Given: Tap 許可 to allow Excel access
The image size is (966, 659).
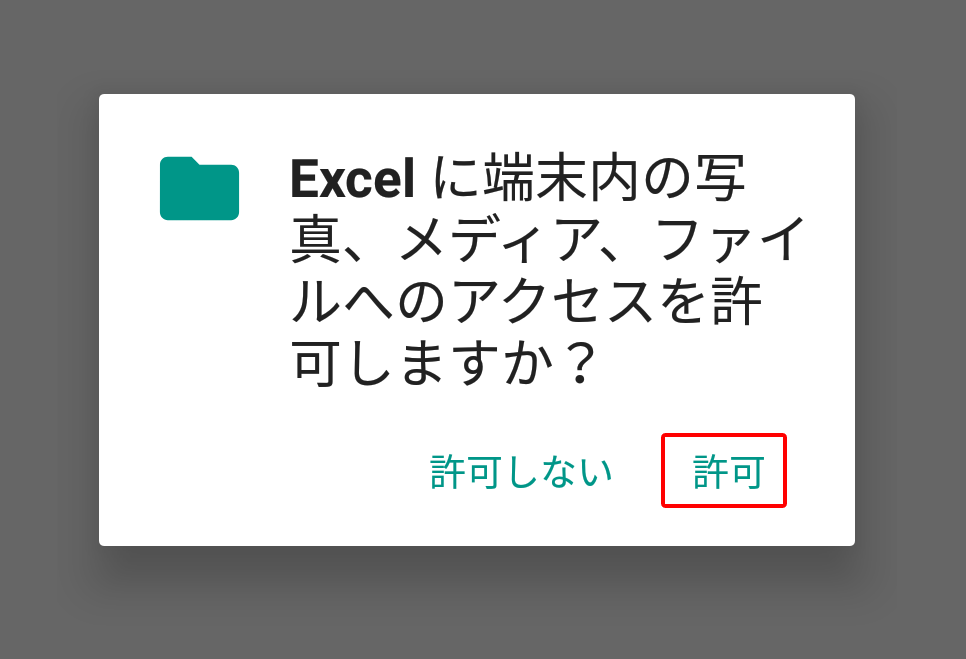Looking at the screenshot, I should point(724,471).
